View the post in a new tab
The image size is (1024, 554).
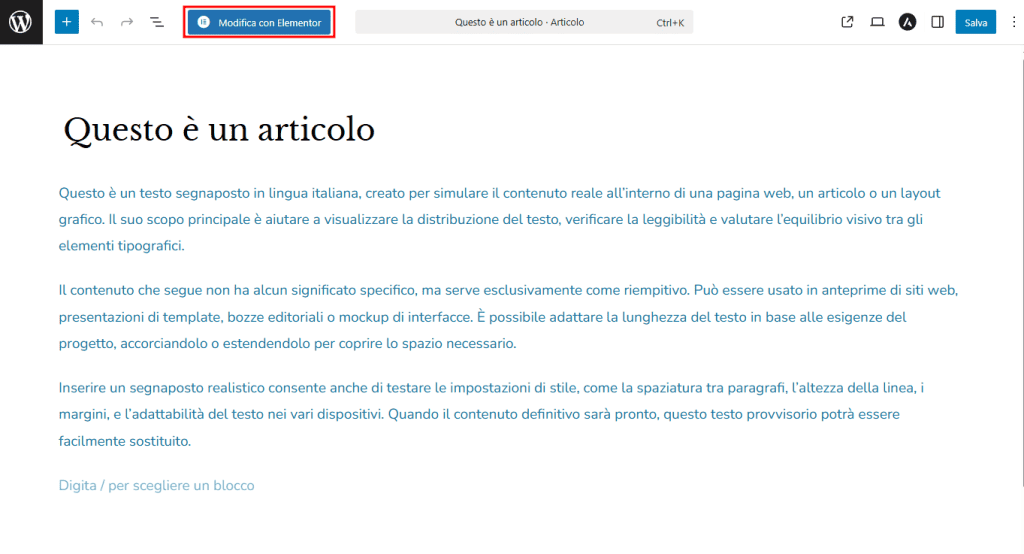click(847, 22)
